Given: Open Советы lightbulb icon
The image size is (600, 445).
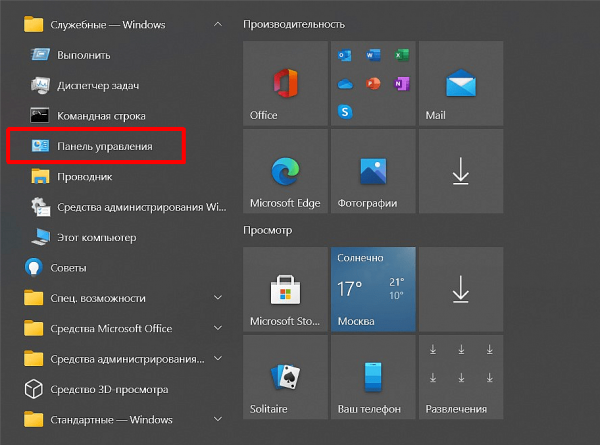Looking at the screenshot, I should [x=33, y=267].
